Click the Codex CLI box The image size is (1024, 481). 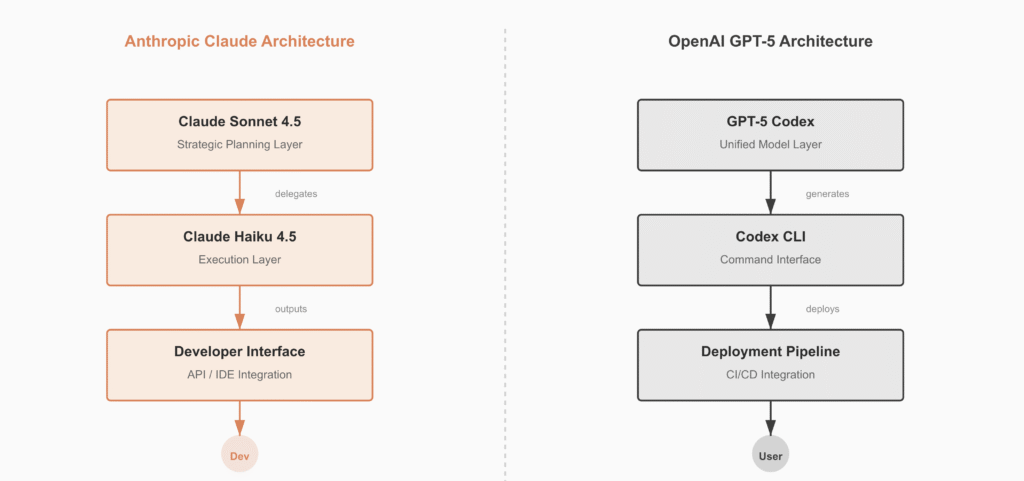click(770, 249)
